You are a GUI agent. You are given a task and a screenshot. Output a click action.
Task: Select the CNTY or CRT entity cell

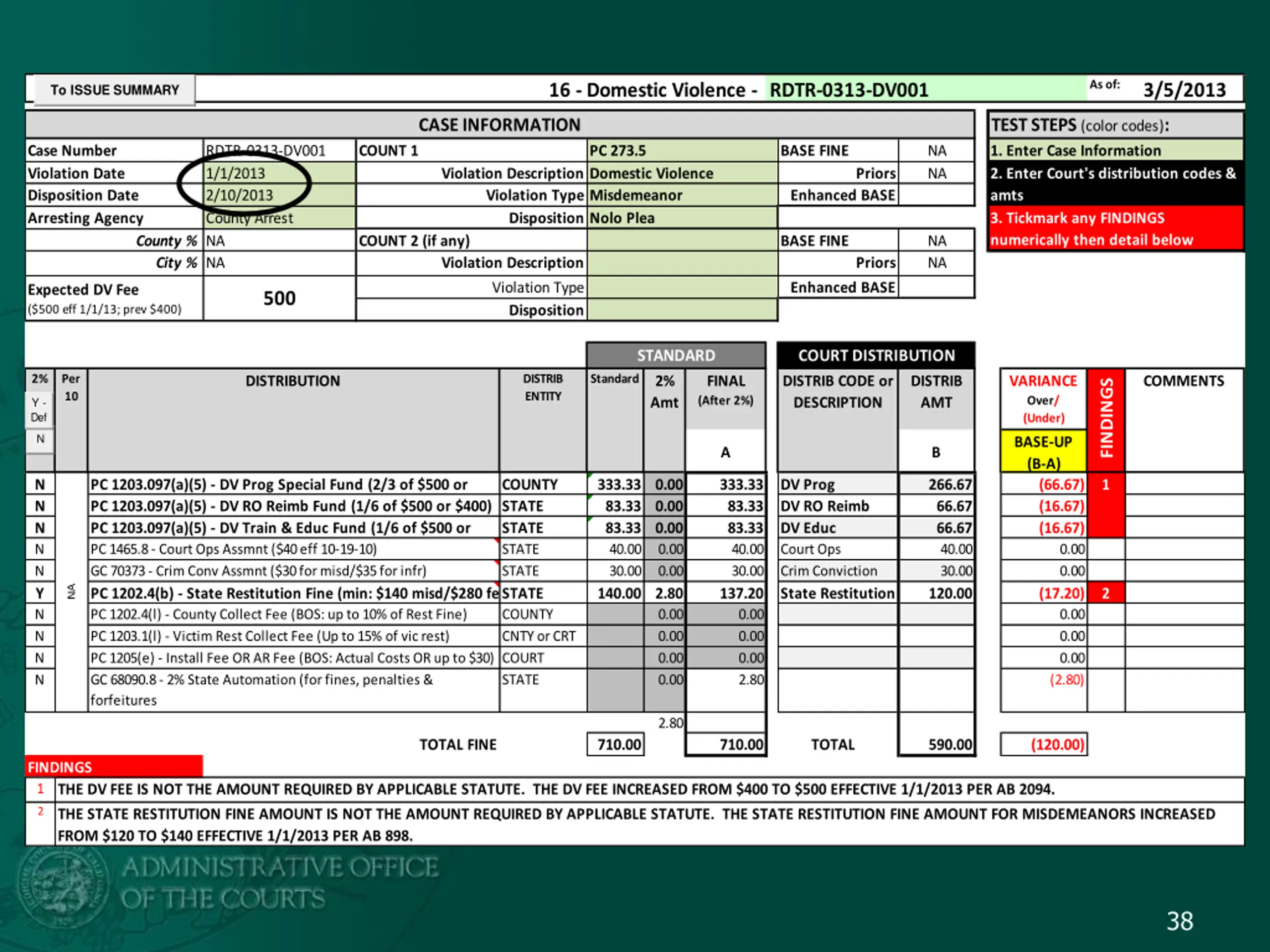tap(543, 636)
